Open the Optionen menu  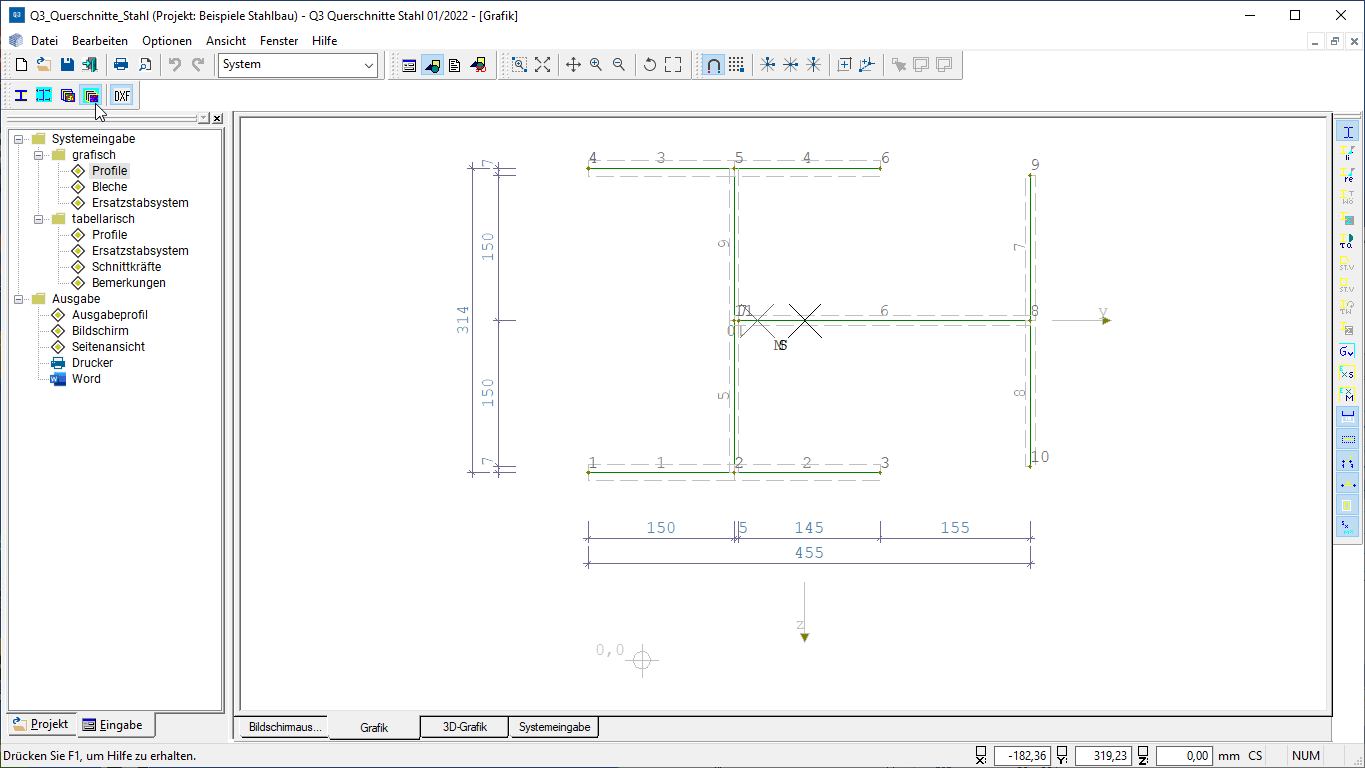167,41
